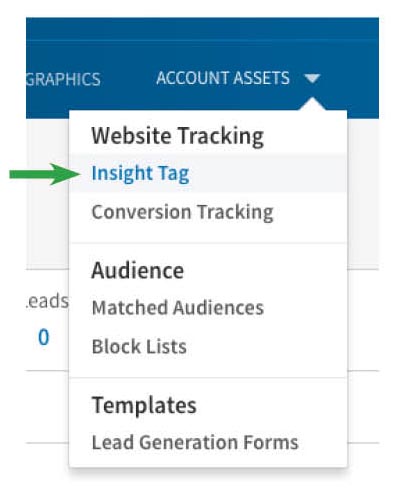Switch to the partially visible Demographics tab
404x491 pixels.
click(x=63, y=79)
